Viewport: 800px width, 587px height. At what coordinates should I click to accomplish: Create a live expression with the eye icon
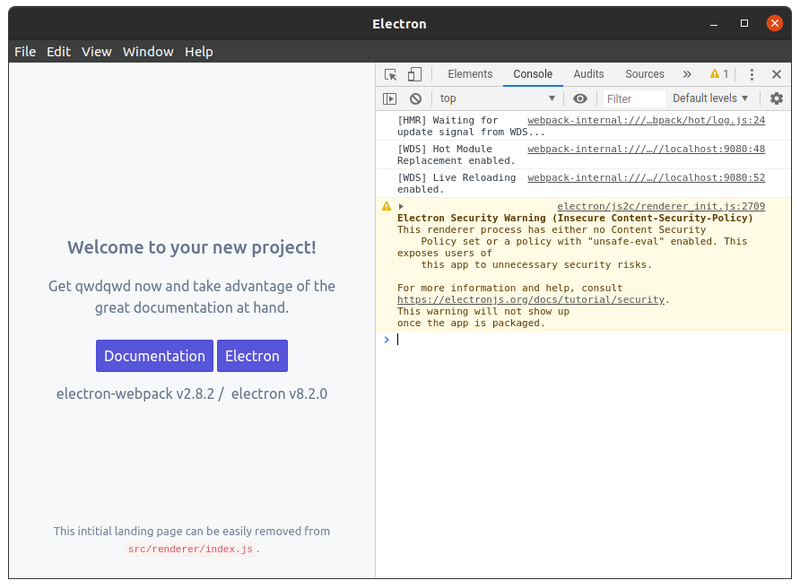[581, 98]
